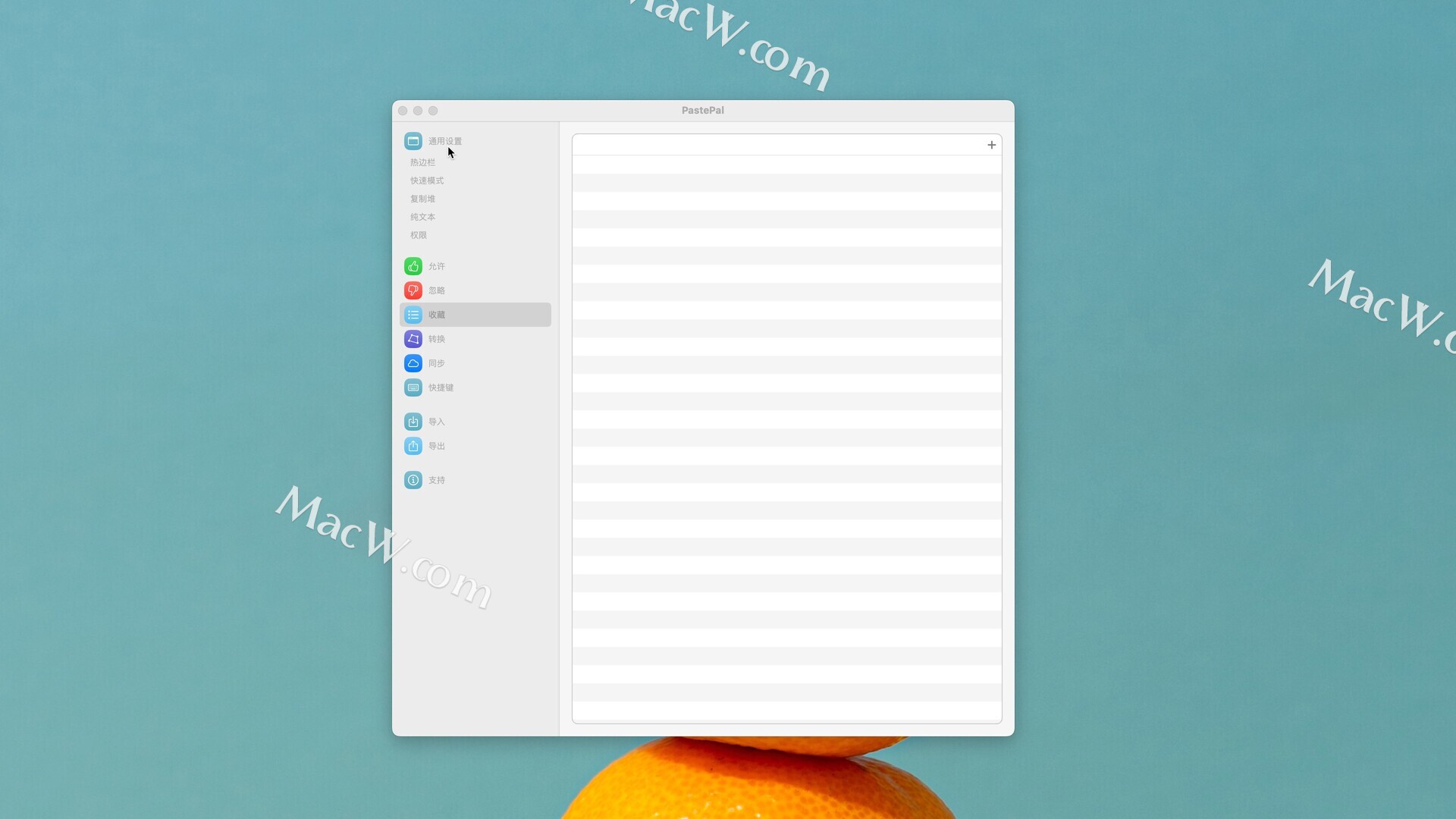Close the PastePal window
Screen dimensions: 1456x819
coord(403,111)
